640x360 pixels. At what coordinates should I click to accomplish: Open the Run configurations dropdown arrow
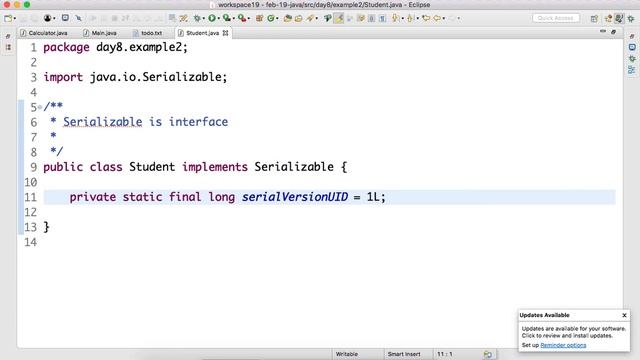click(218, 18)
